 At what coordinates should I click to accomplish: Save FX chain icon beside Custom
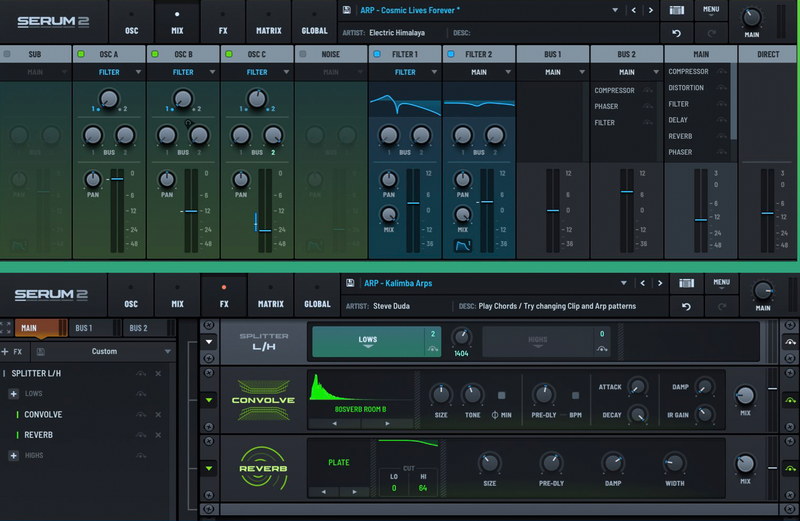click(x=40, y=352)
